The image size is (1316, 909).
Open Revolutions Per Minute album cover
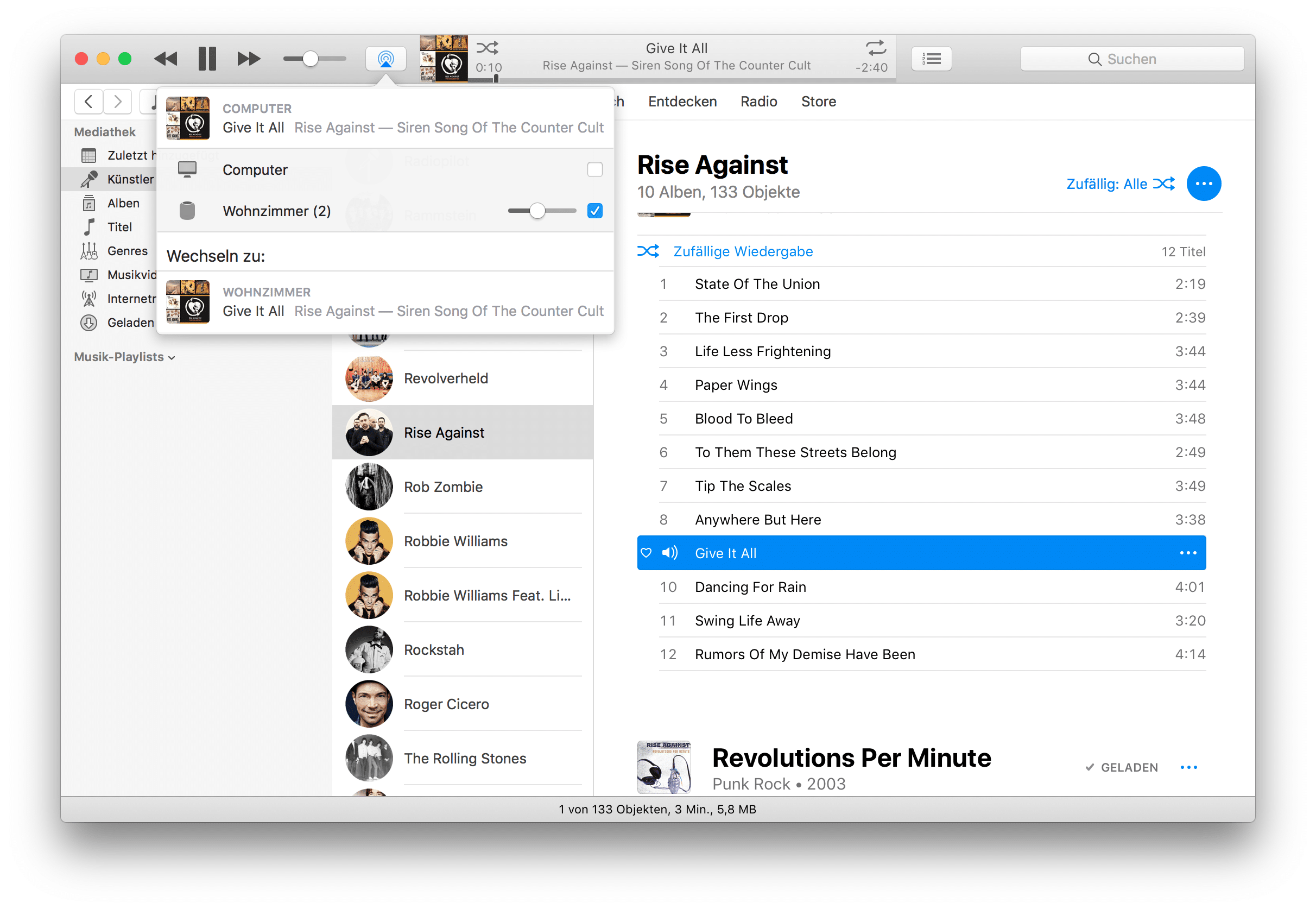pyautogui.click(x=663, y=767)
